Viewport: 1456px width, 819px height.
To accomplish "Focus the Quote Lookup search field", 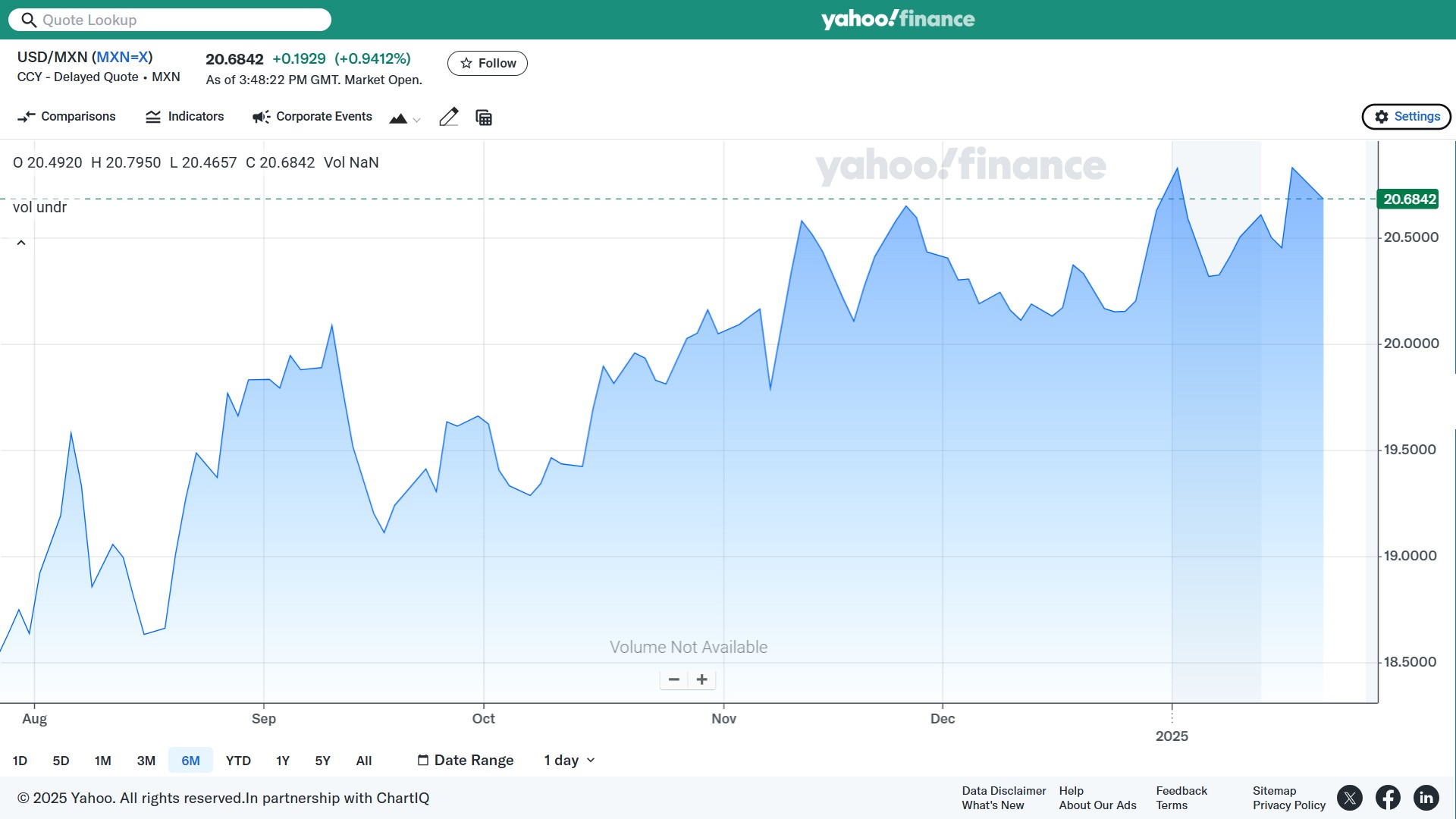I will (170, 20).
